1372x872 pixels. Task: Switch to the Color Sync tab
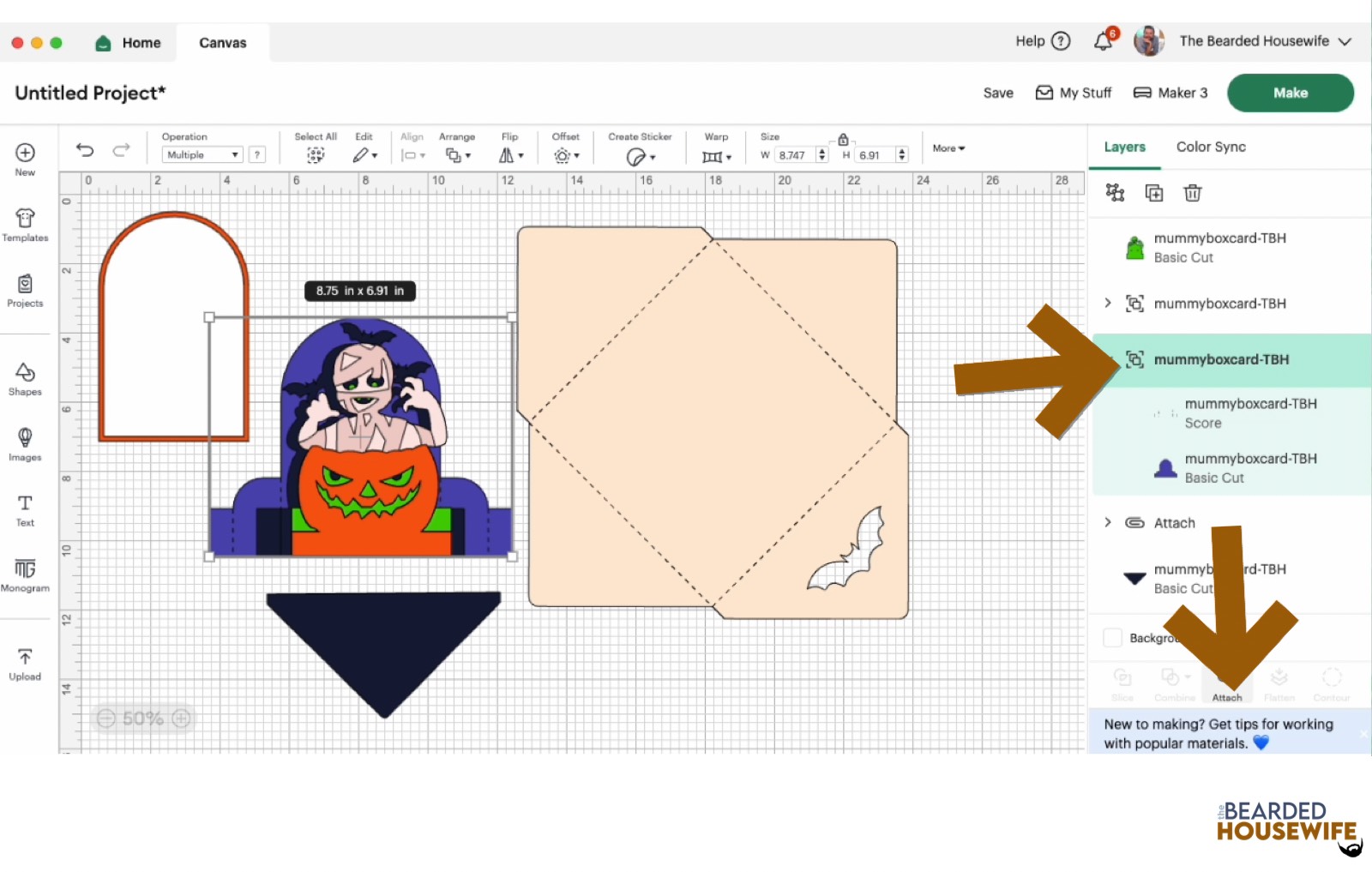click(1210, 147)
